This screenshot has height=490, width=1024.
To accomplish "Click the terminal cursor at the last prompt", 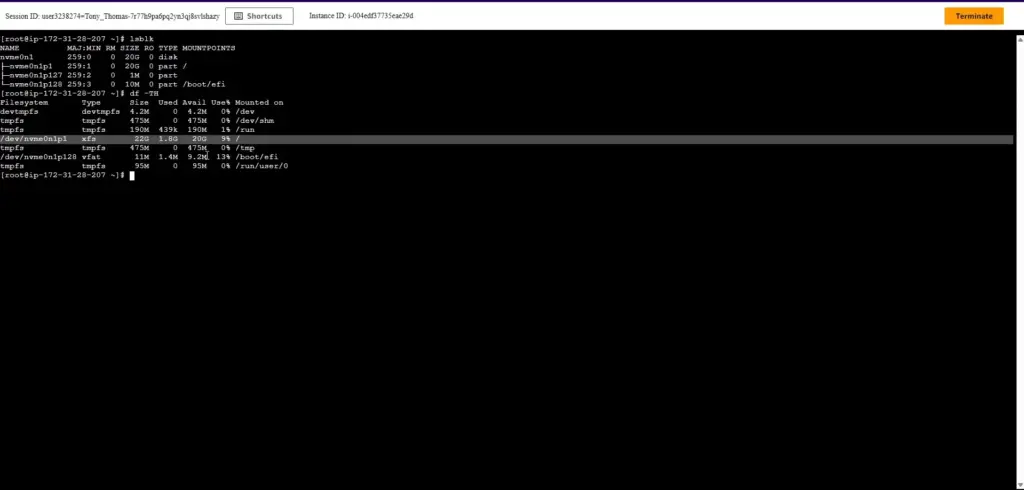I will pyautogui.click(x=131, y=175).
